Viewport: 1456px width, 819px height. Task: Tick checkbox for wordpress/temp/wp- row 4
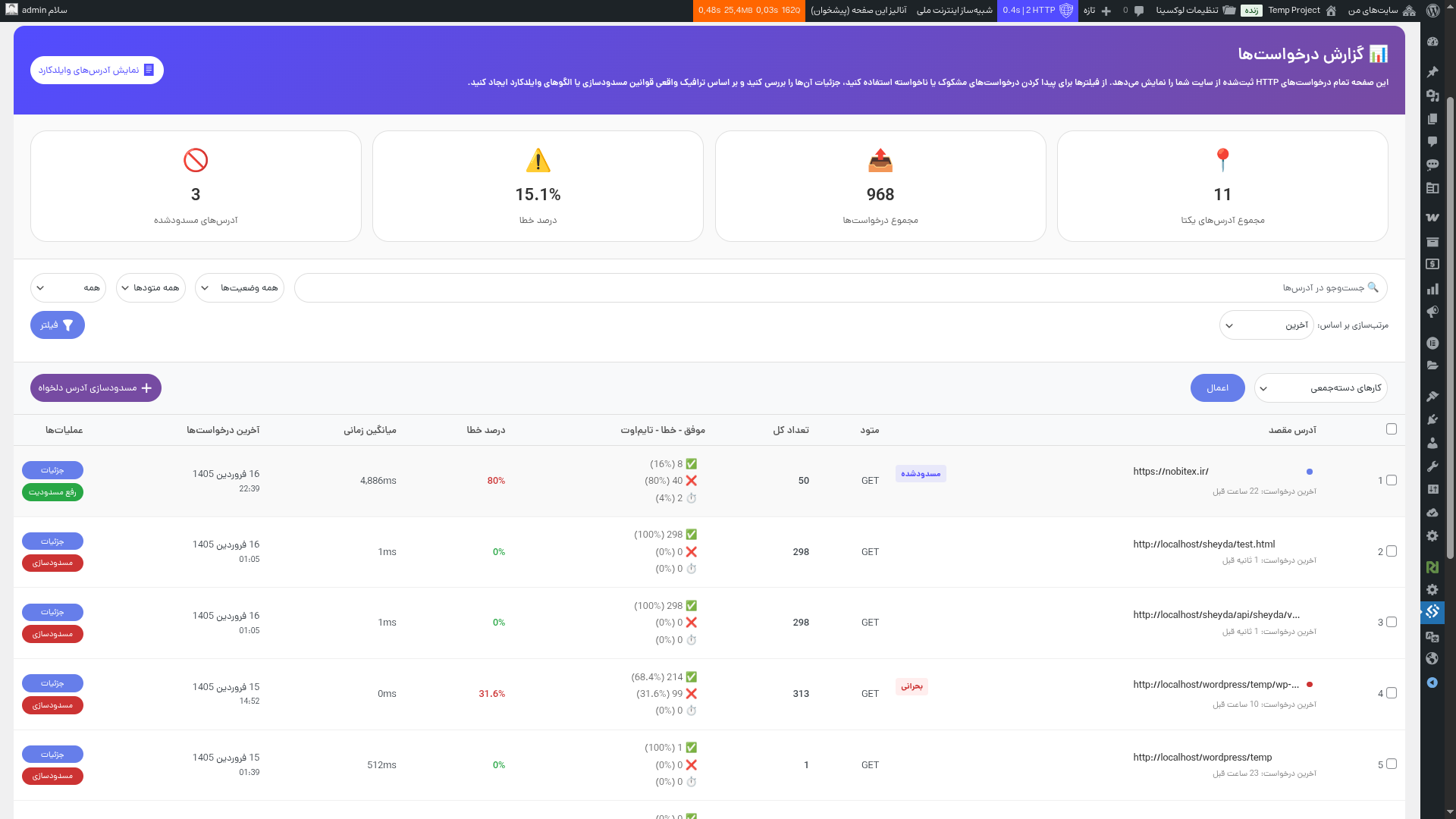pos(1392,693)
